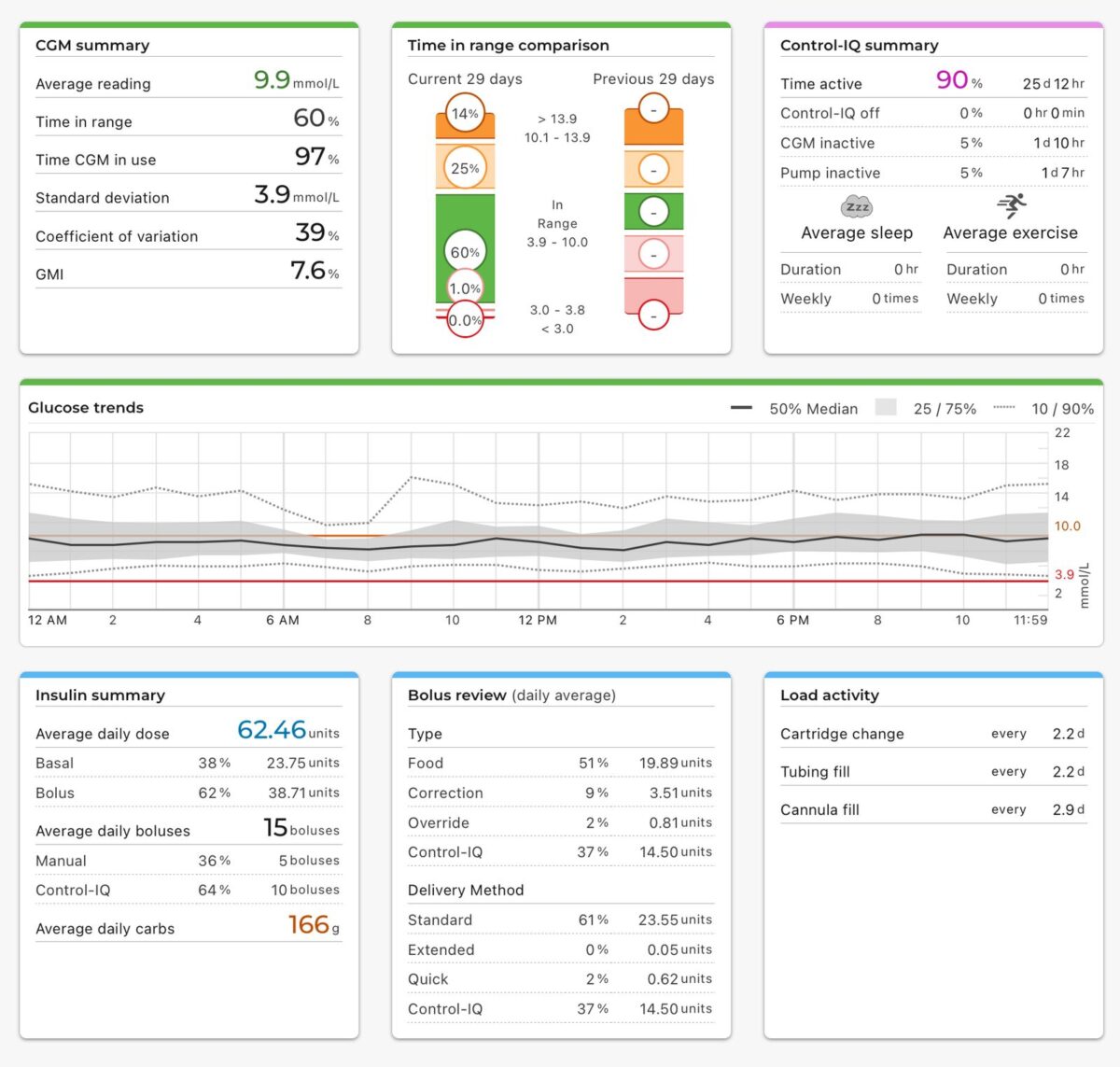
Task: Click the 60% circle on the green range bar
Action: pos(465,252)
